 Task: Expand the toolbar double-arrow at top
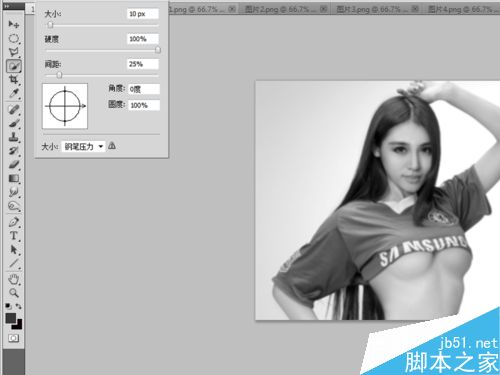click(7, 6)
